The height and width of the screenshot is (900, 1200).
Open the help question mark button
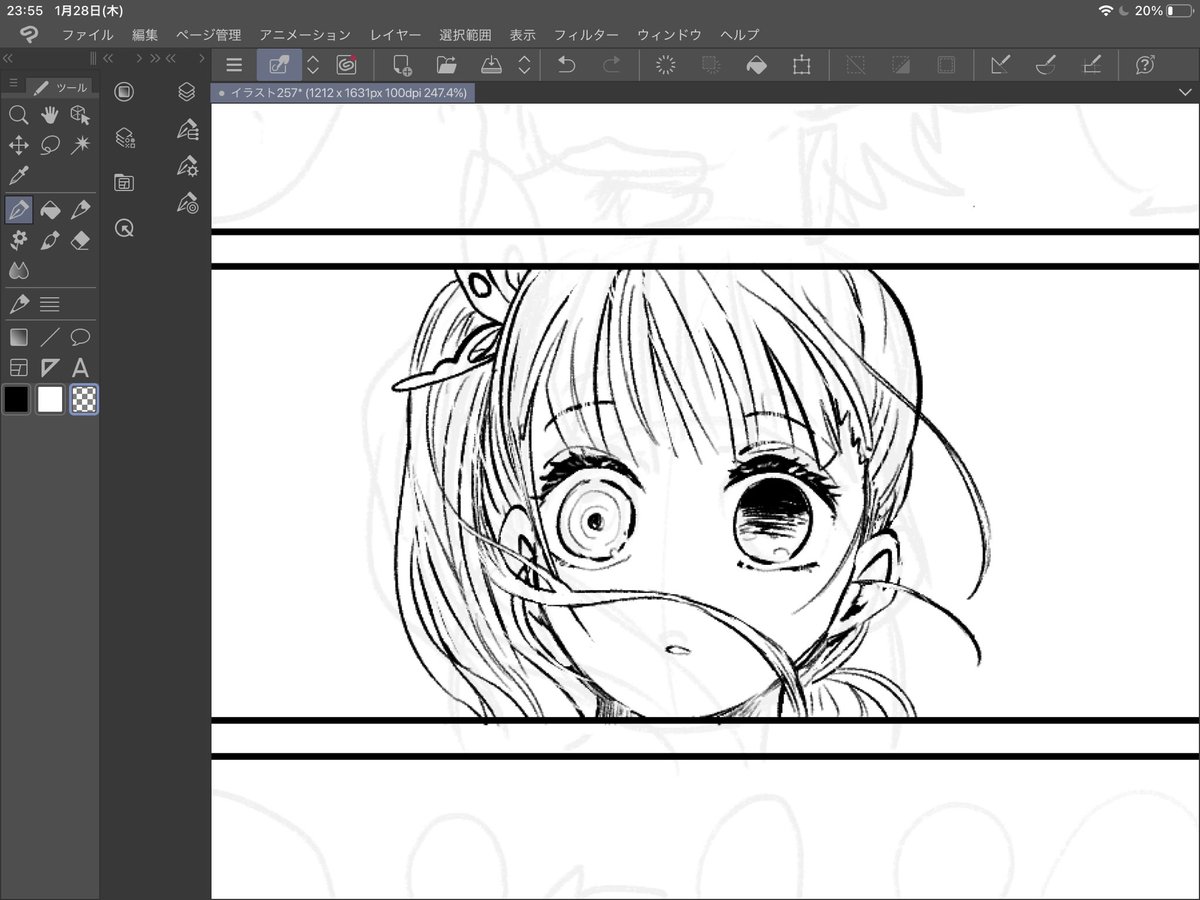tap(1146, 65)
